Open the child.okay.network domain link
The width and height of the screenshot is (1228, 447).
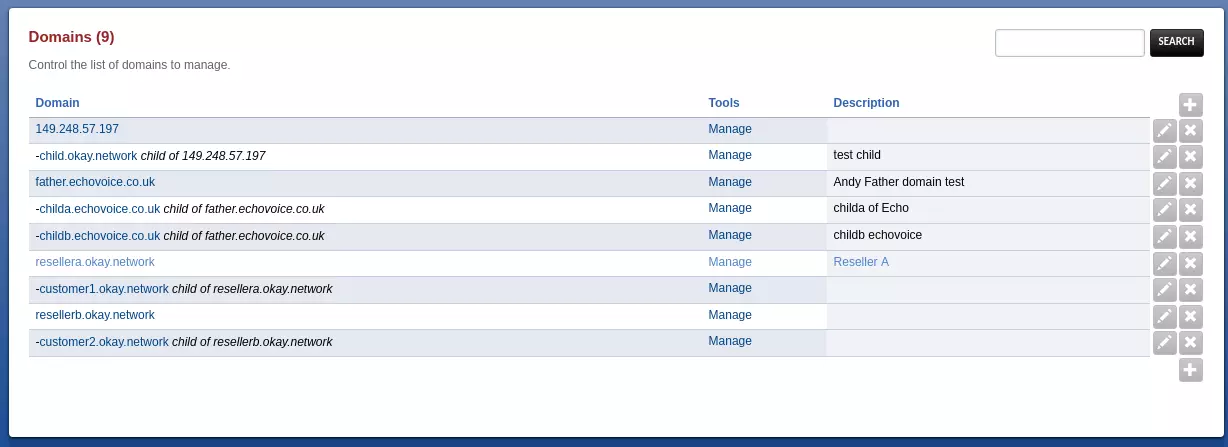pyautogui.click(x=88, y=156)
